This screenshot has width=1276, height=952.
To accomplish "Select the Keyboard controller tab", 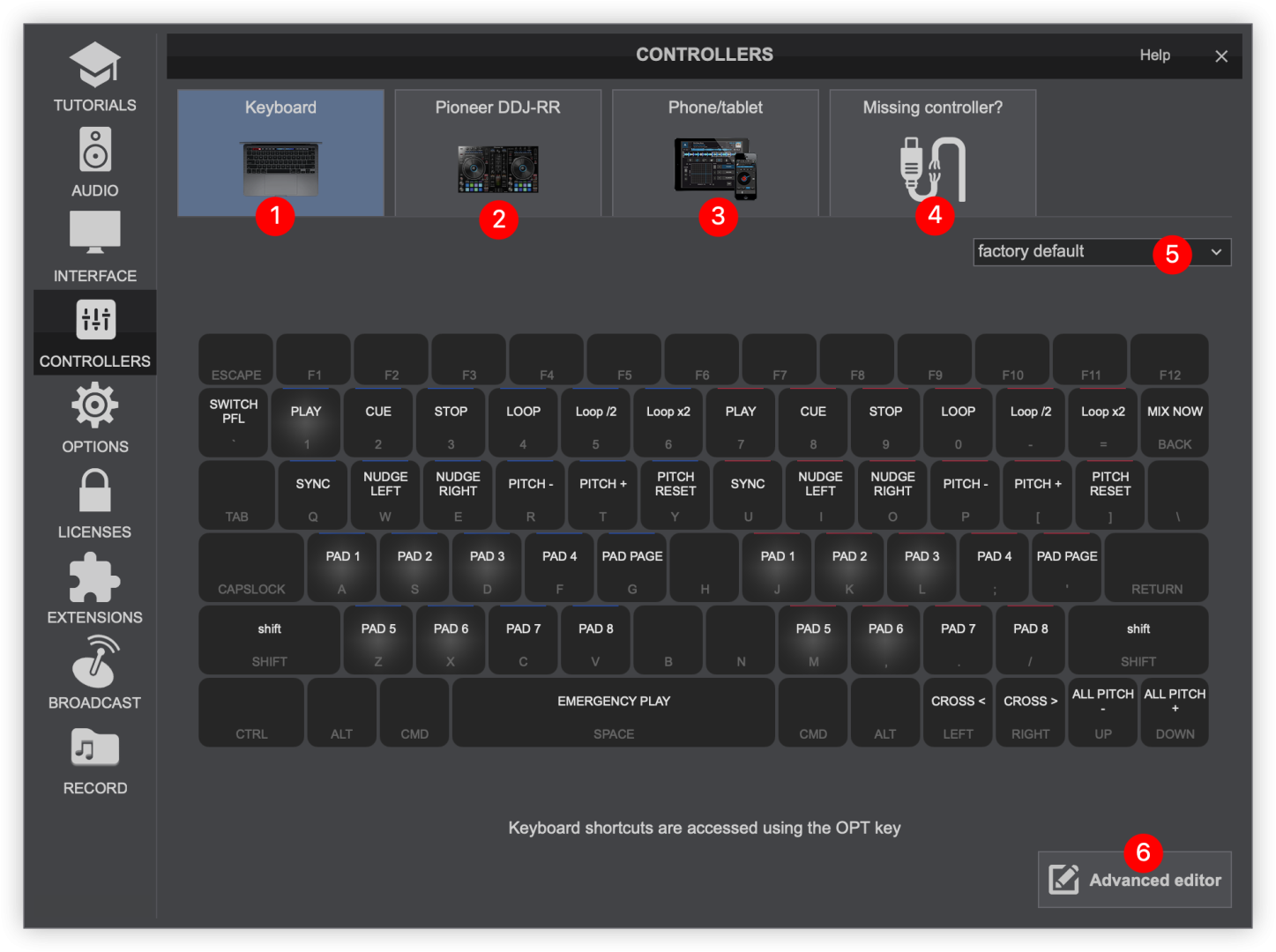I will [280, 152].
